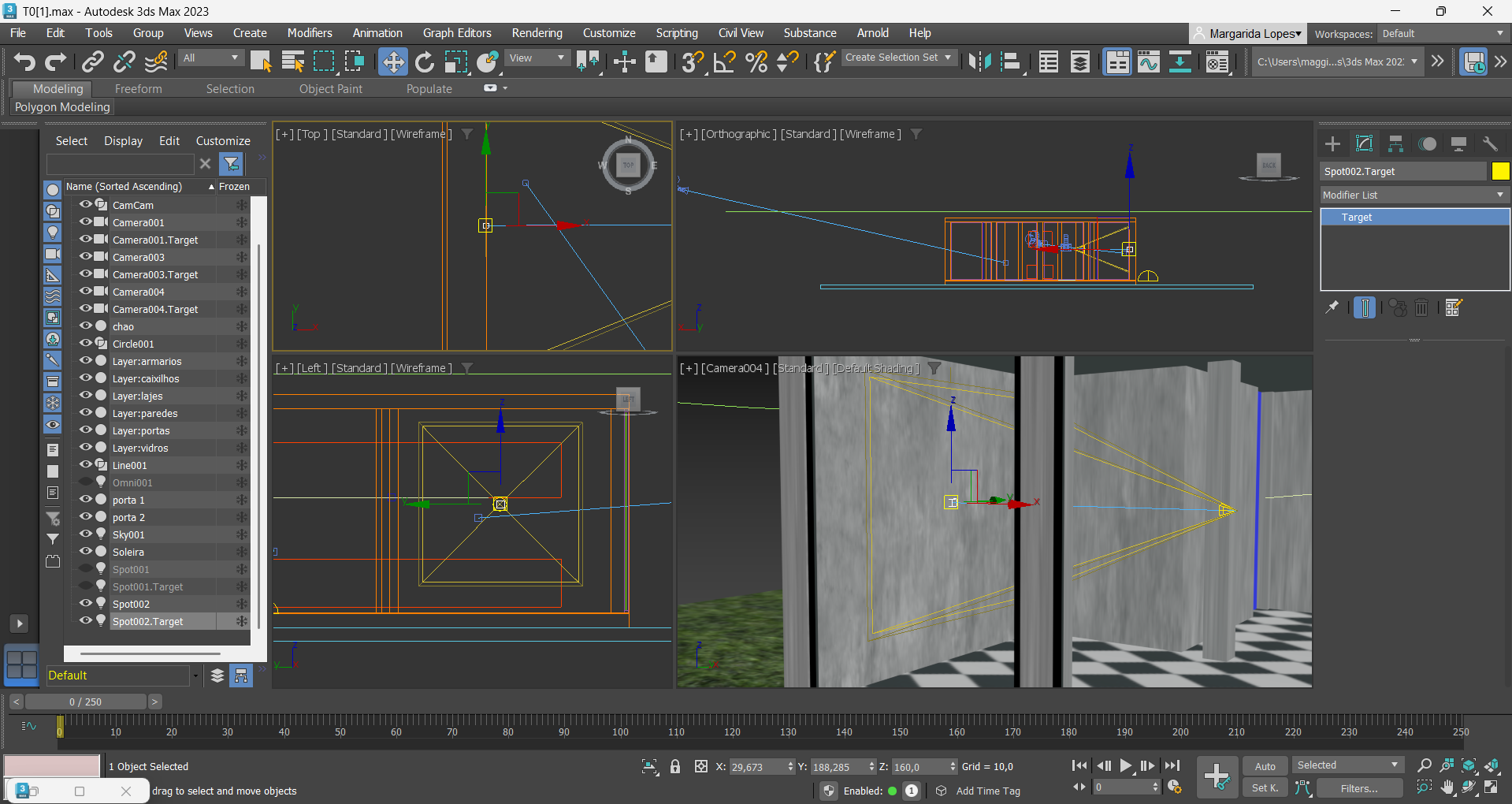Switch to the Freeform ribbon tab

tap(138, 89)
